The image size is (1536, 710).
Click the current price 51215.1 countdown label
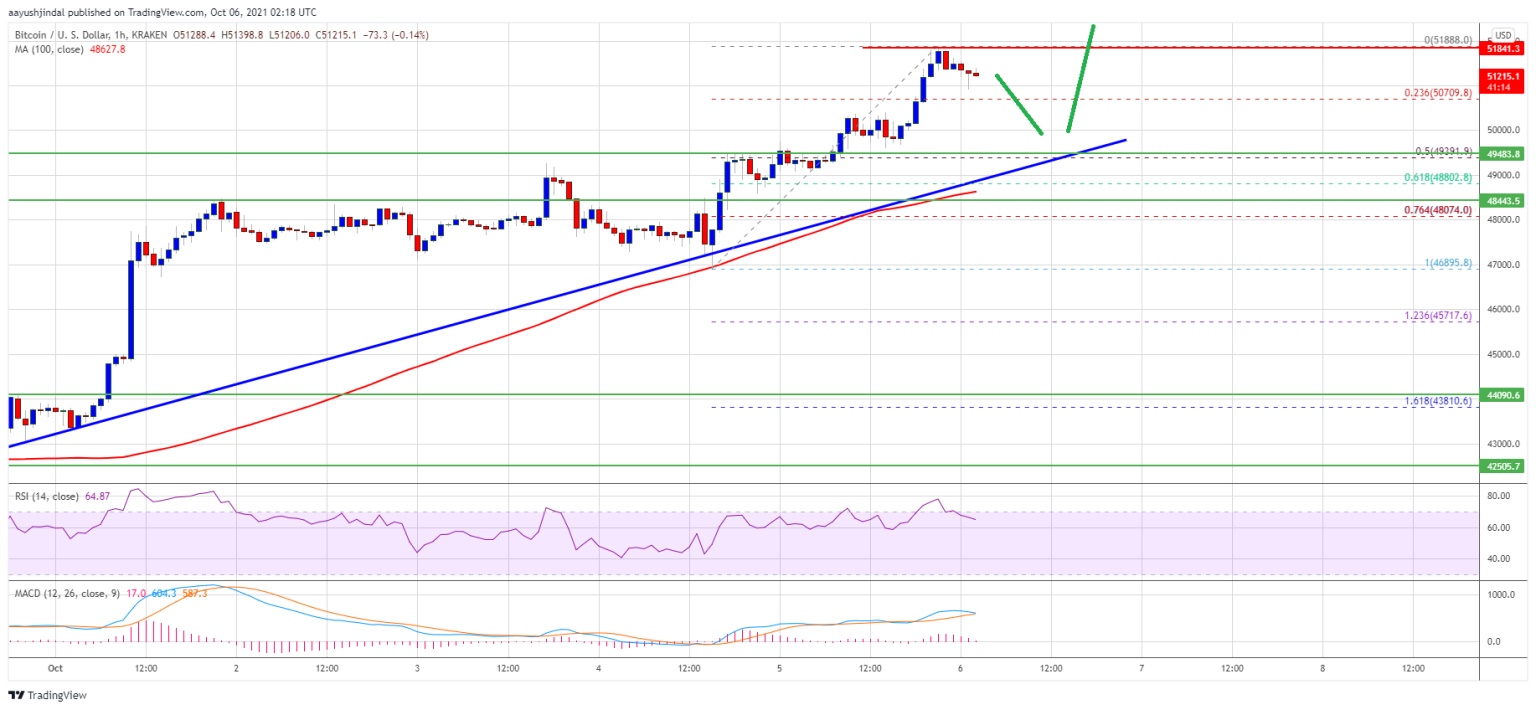point(1503,80)
